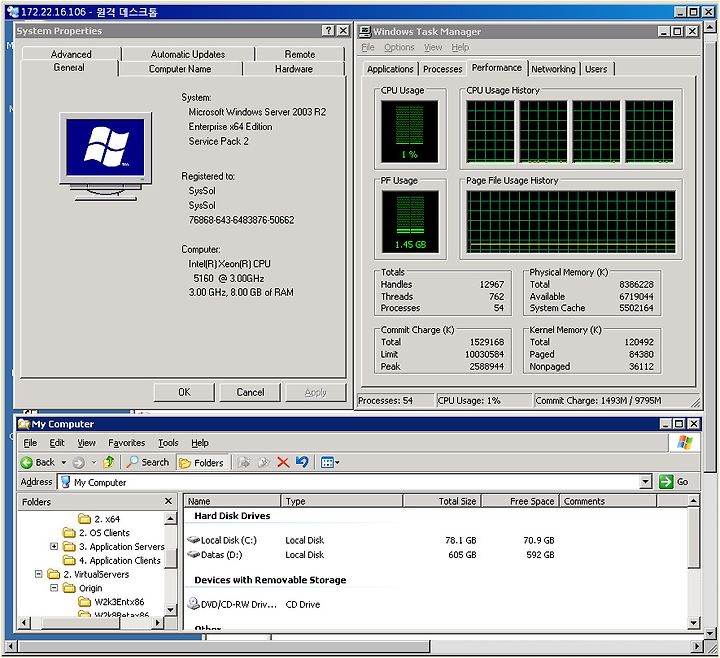The width and height of the screenshot is (720, 658).
Task: Open Task Manager Networking tab
Action: click(x=553, y=69)
